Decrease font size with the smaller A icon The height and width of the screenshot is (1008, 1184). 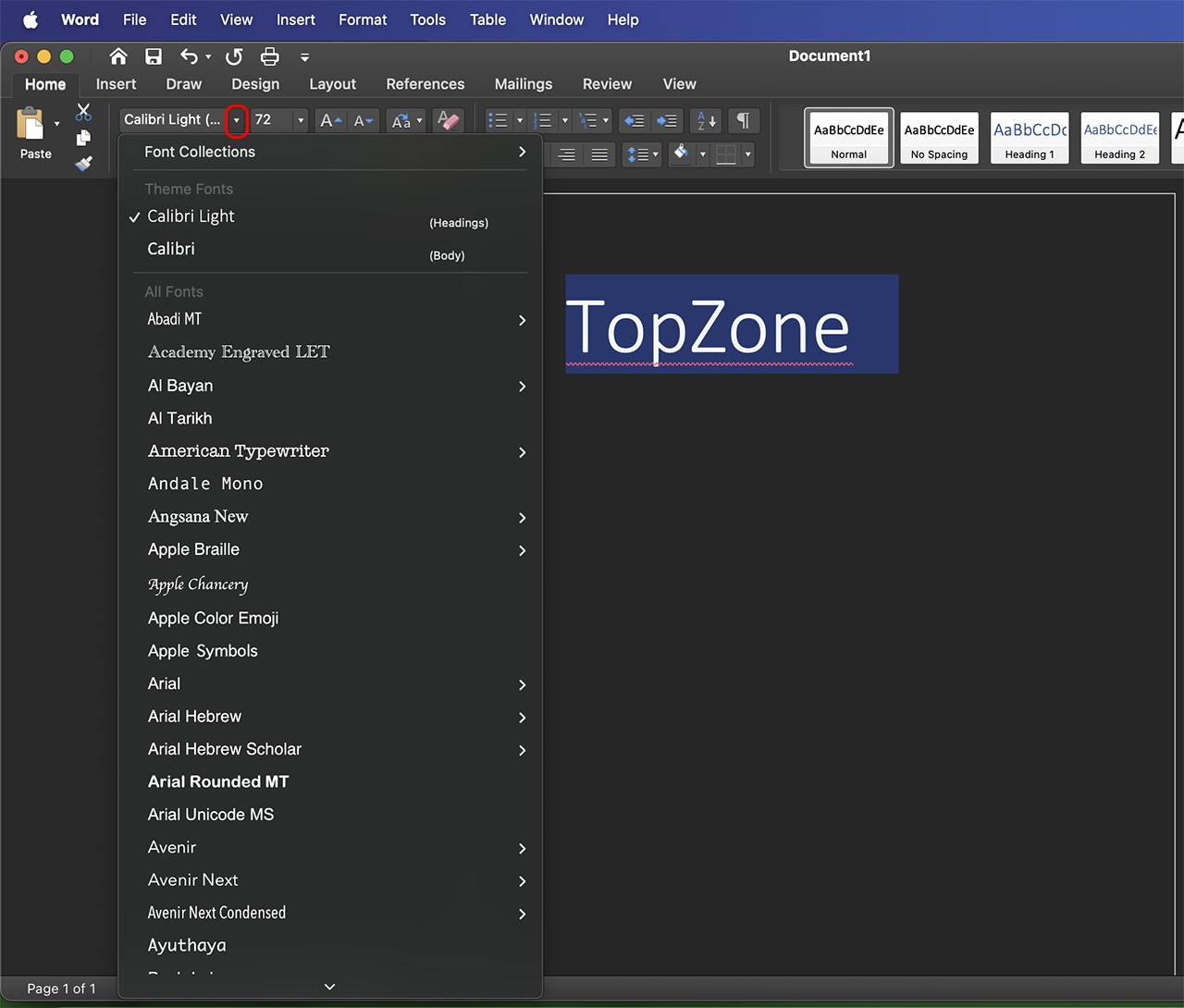point(364,120)
